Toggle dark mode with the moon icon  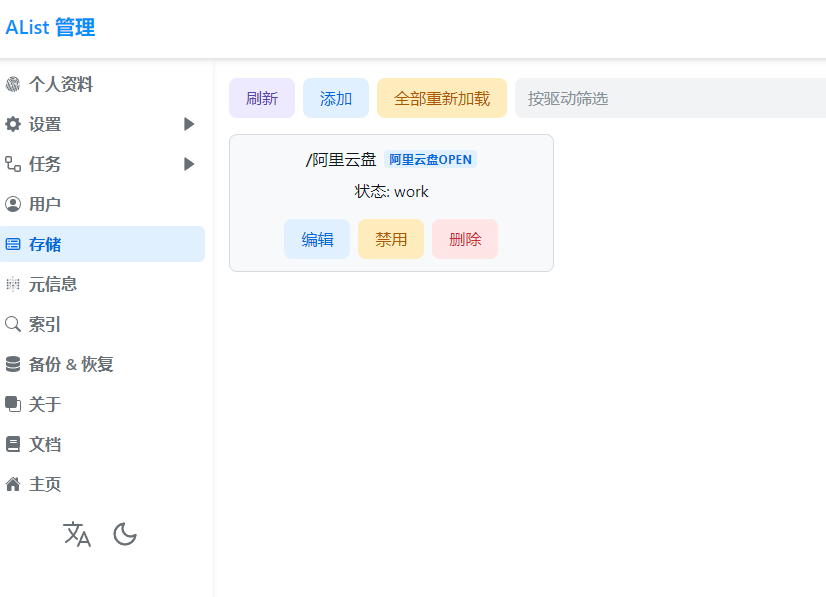coord(125,534)
